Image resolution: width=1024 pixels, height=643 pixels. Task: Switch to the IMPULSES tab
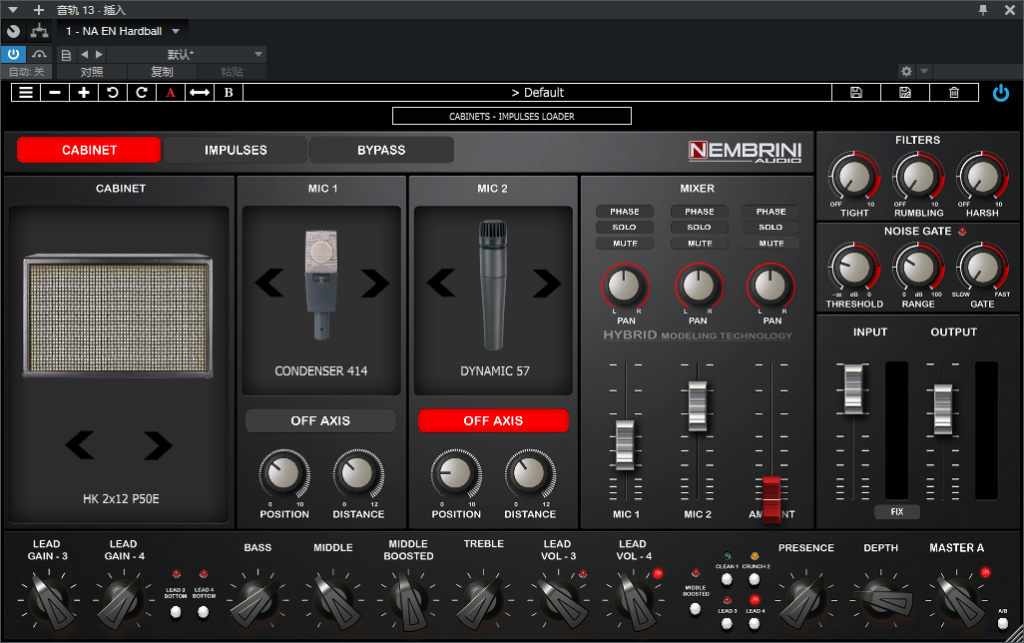[236, 150]
